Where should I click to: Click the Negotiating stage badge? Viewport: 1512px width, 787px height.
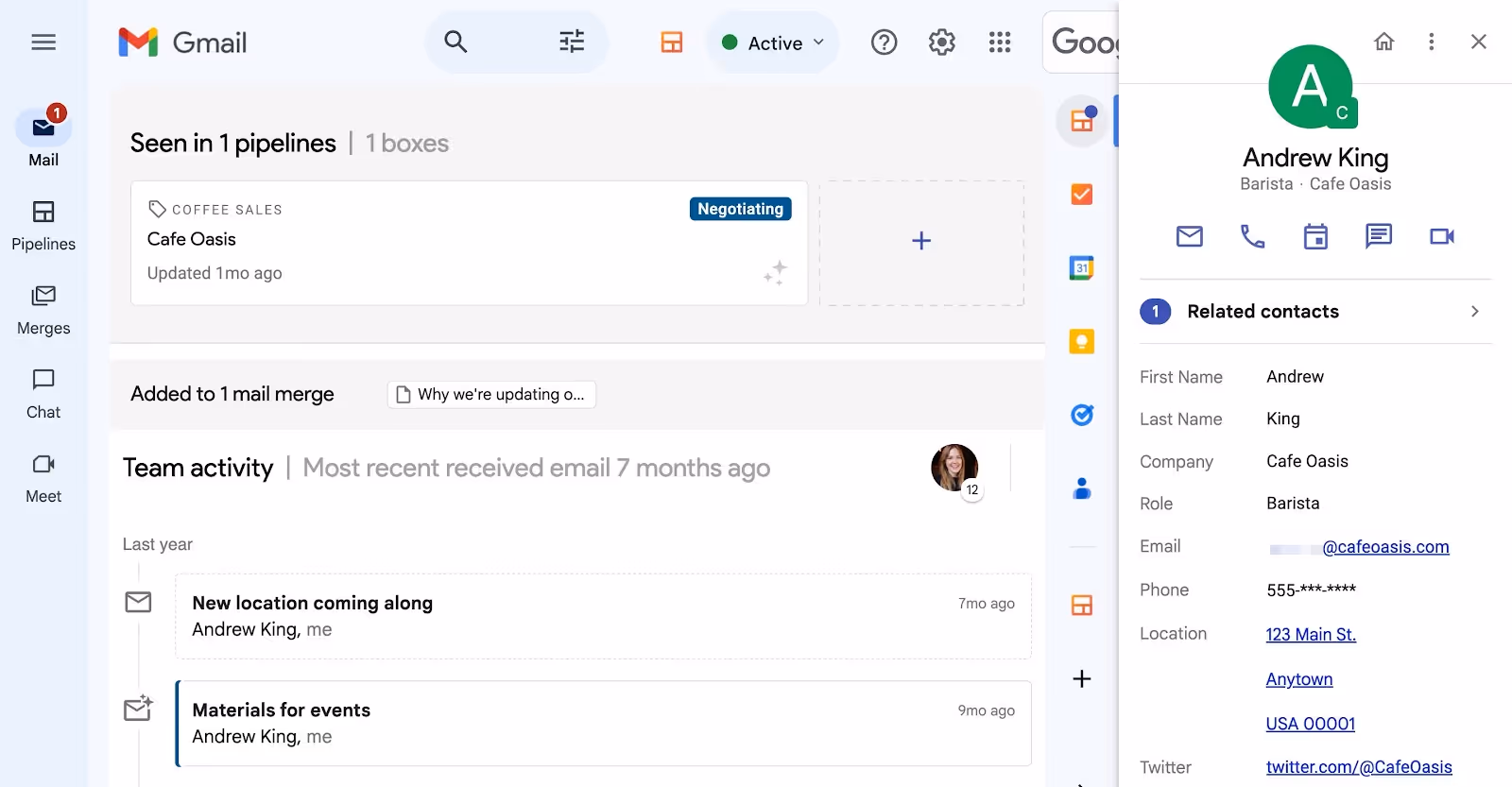(741, 209)
